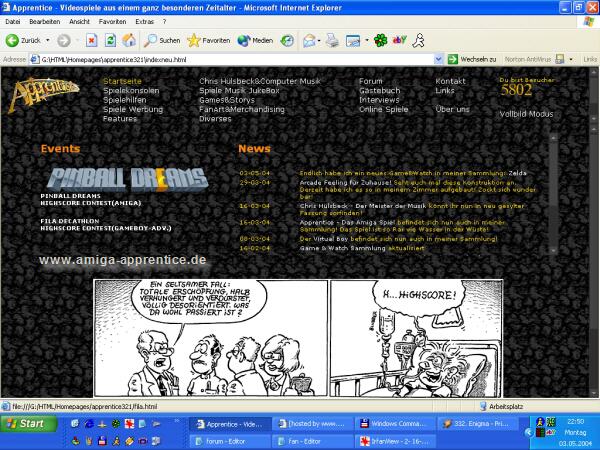Click the Kontakt navigation text
600x450 pixels.
[450, 81]
